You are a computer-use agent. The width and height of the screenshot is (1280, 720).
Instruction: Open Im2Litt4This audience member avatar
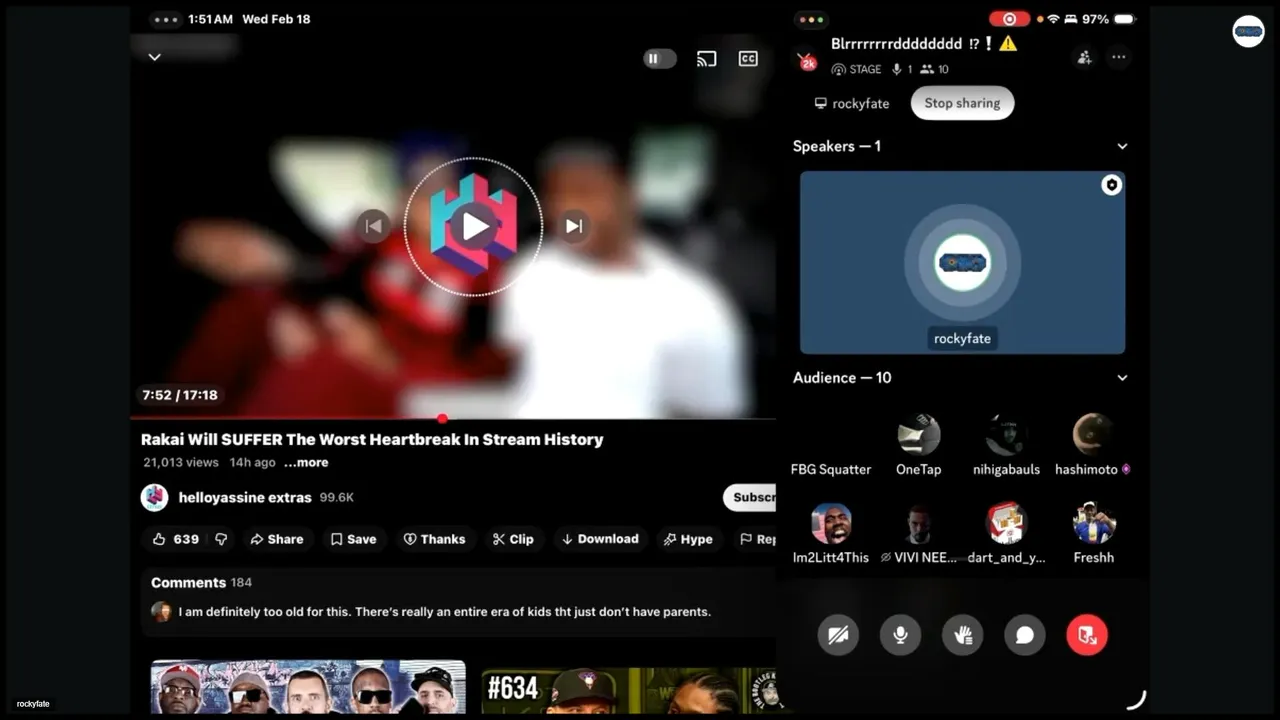coord(831,523)
